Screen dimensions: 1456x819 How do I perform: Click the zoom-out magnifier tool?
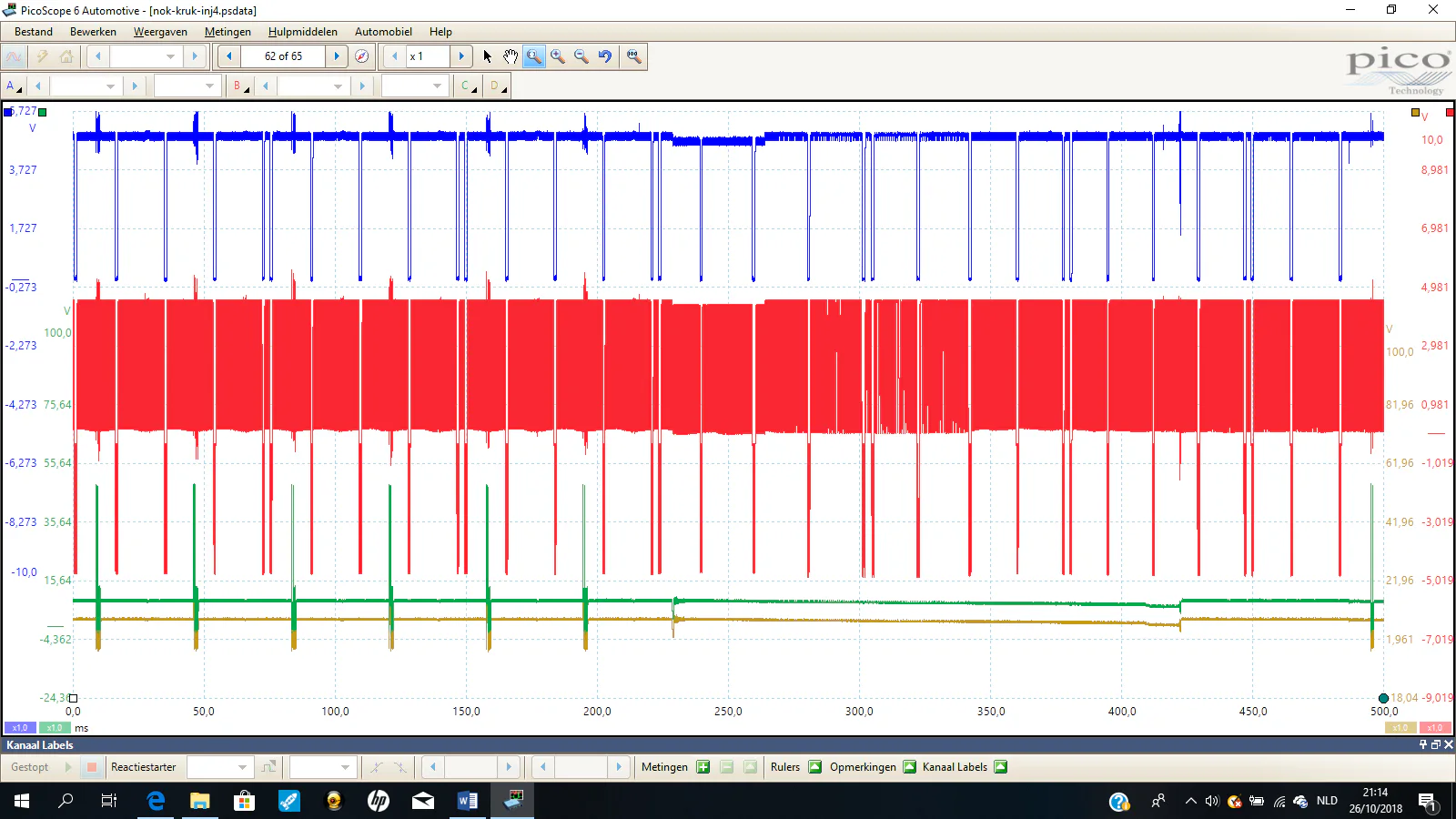pos(581,56)
